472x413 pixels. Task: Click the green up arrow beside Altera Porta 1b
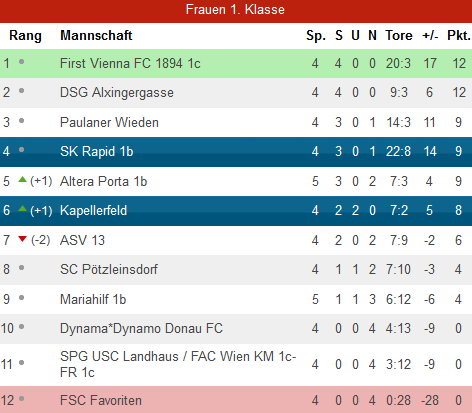[x=22, y=179]
